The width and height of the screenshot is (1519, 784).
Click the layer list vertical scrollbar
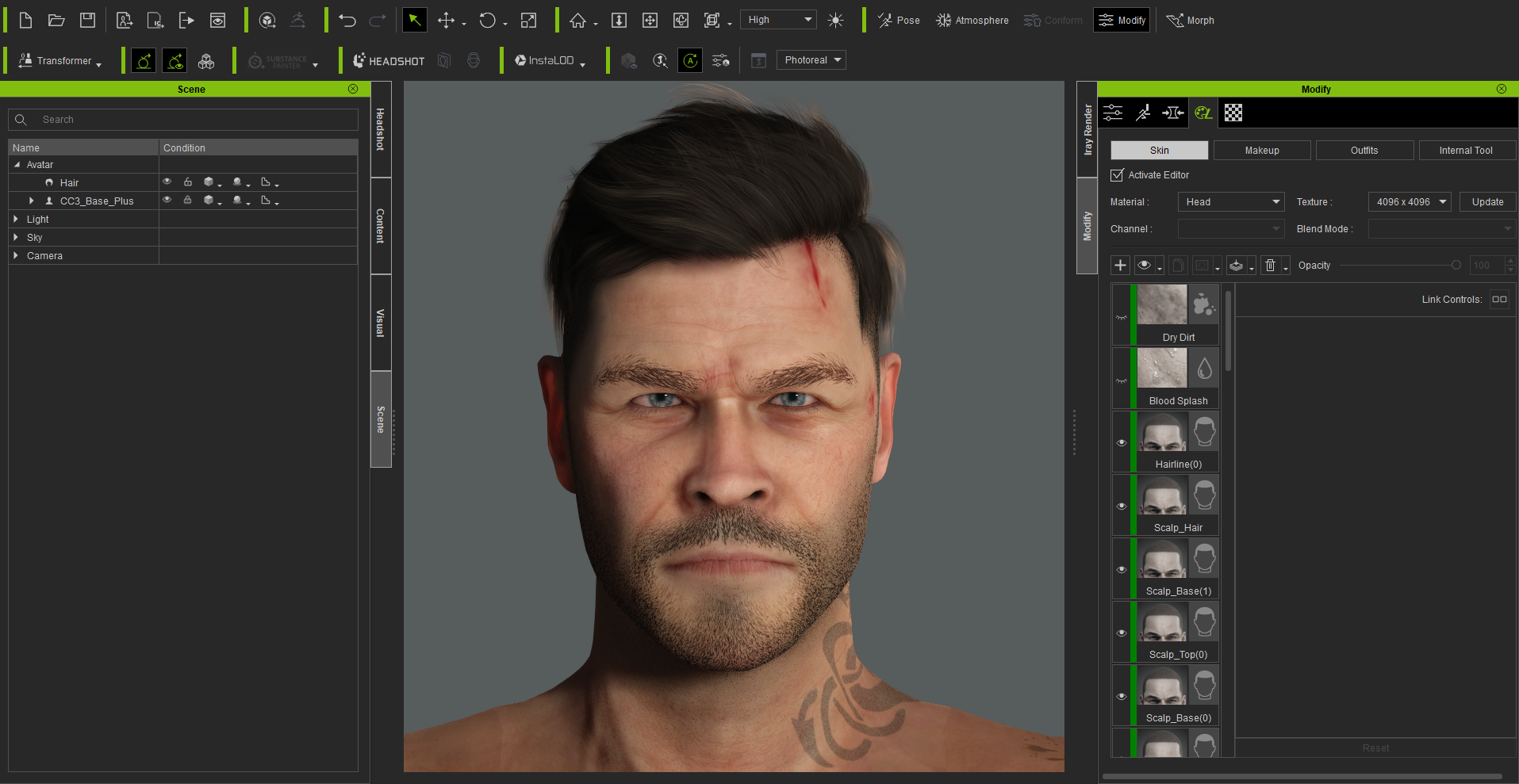tap(1228, 331)
